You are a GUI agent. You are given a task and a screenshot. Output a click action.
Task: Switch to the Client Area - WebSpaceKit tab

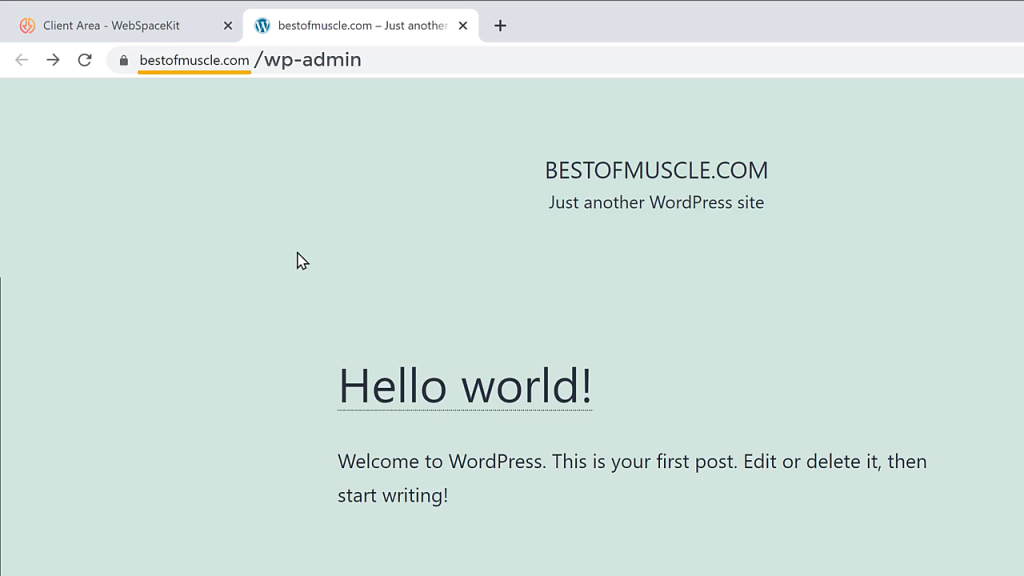point(121,25)
